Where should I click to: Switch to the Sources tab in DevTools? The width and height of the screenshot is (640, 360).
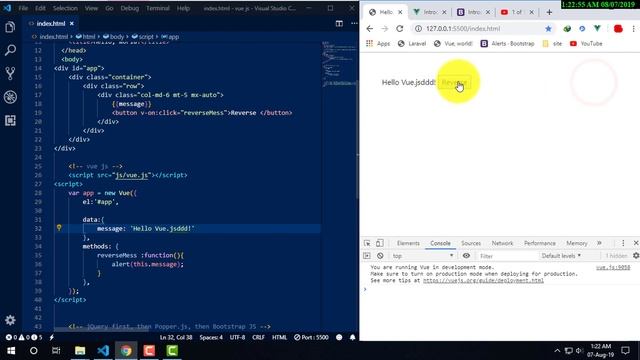click(471, 243)
